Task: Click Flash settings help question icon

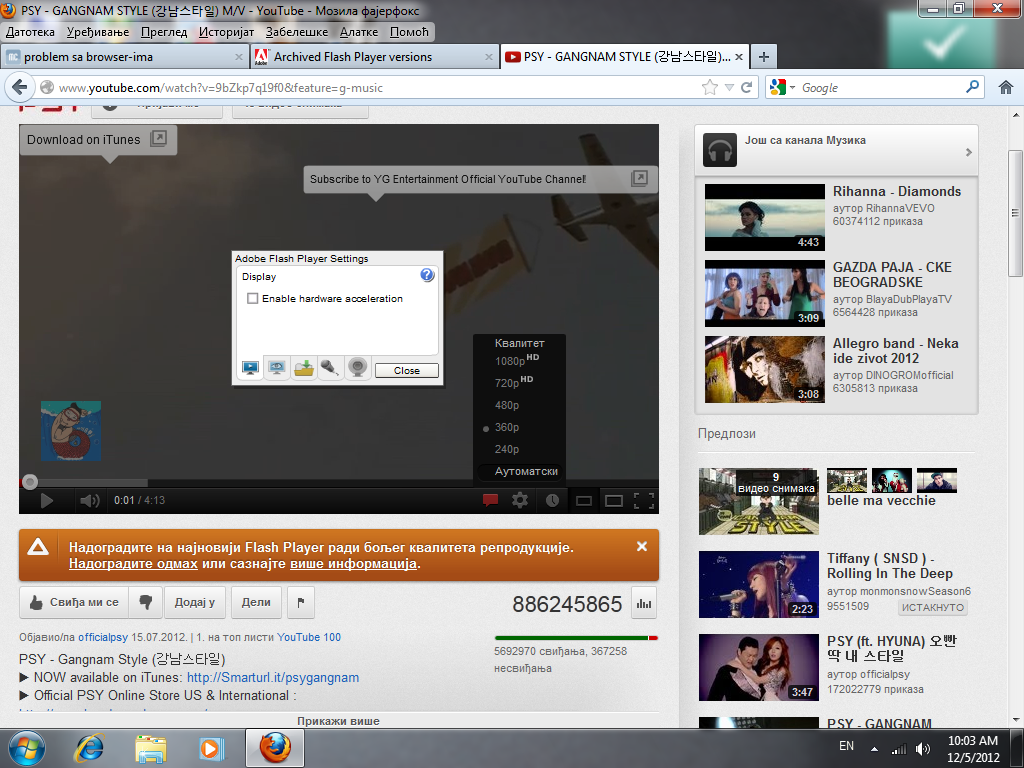Action: click(x=427, y=275)
